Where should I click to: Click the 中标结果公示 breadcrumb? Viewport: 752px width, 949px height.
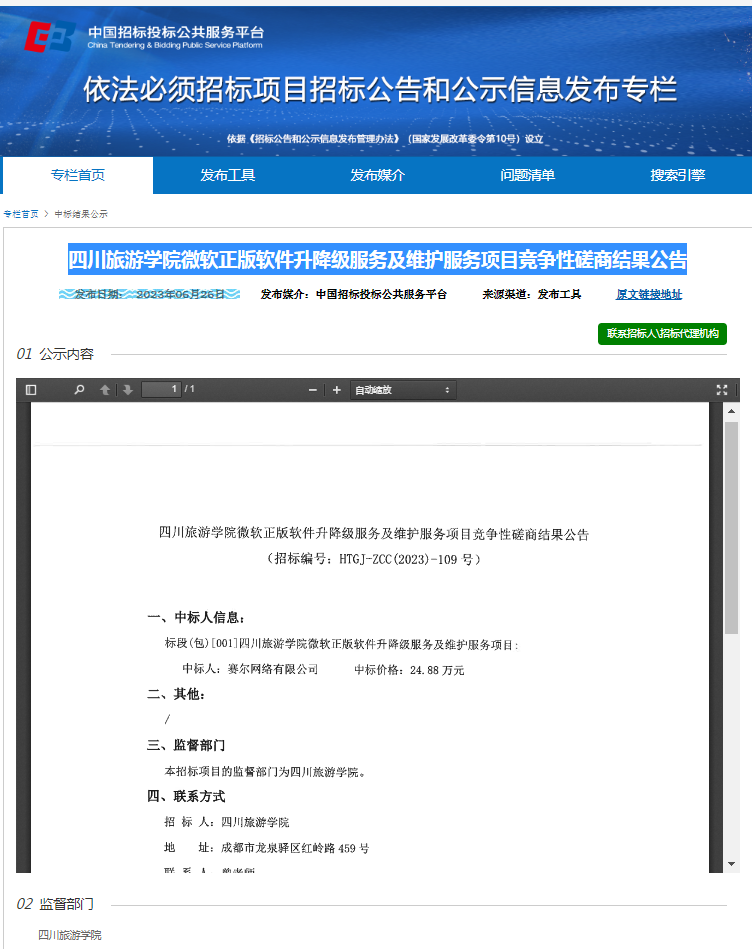[81, 214]
